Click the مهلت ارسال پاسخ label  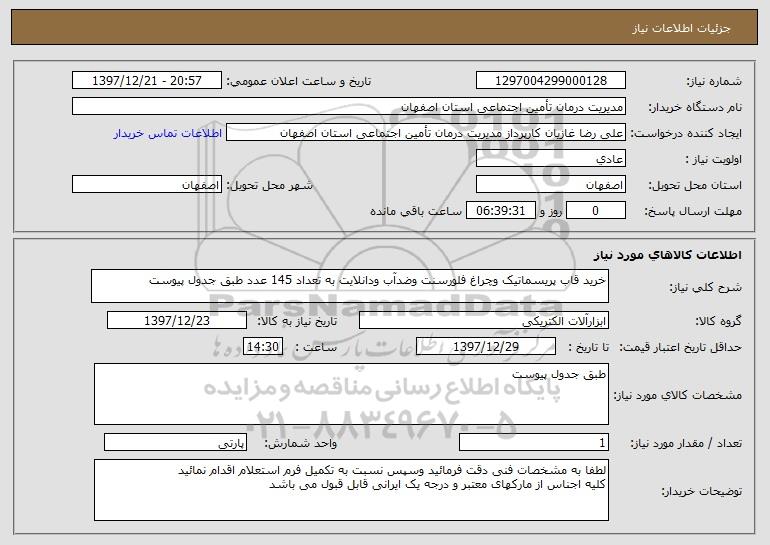pos(693,212)
